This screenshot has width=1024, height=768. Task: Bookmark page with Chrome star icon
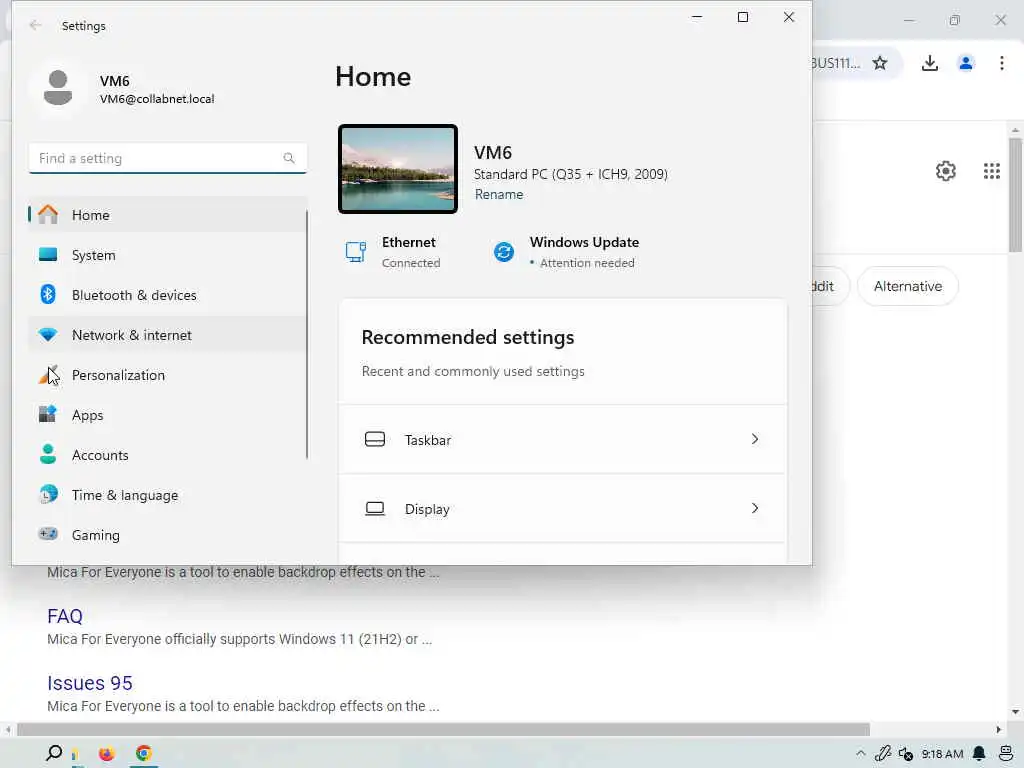coord(880,63)
